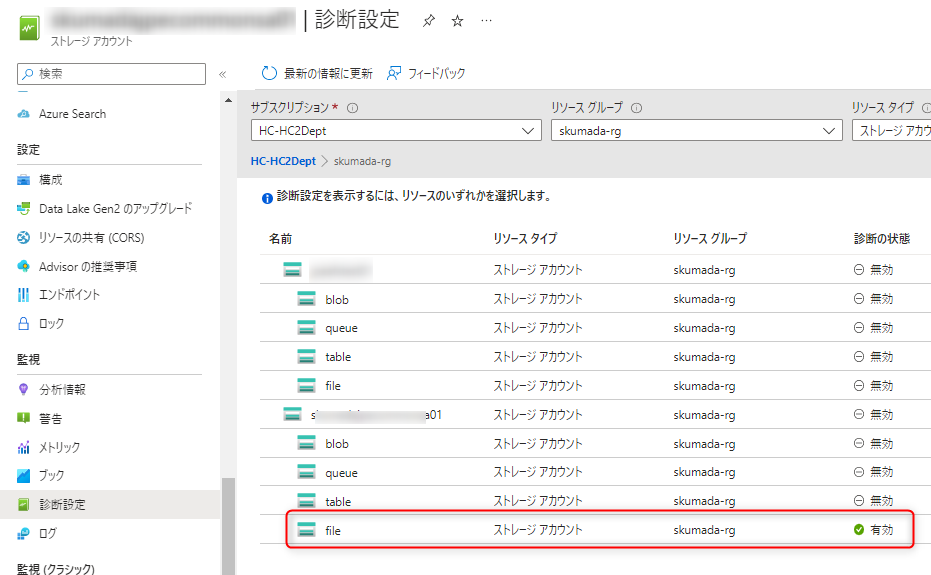Select the second table row
This screenshot has width=931, height=575.
pos(596,501)
